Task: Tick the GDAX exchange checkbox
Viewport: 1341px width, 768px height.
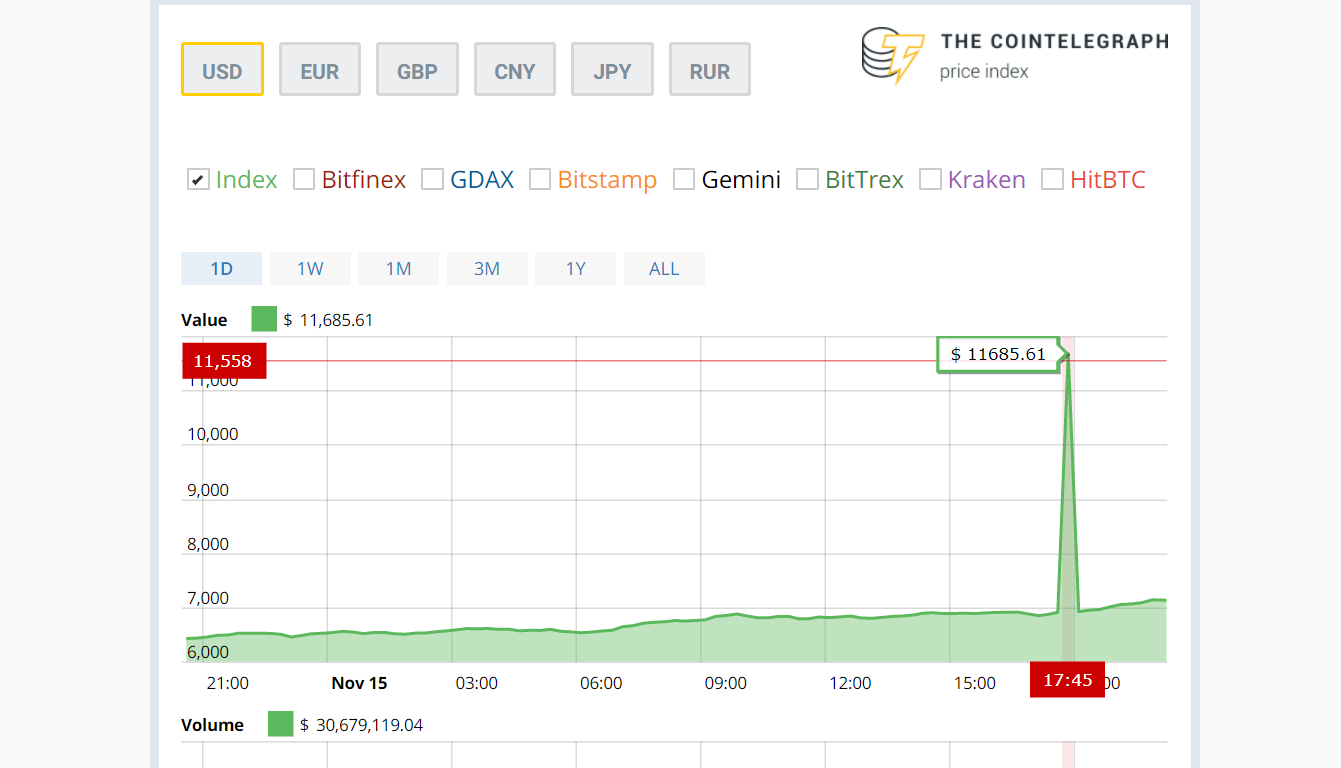Action: [x=432, y=180]
